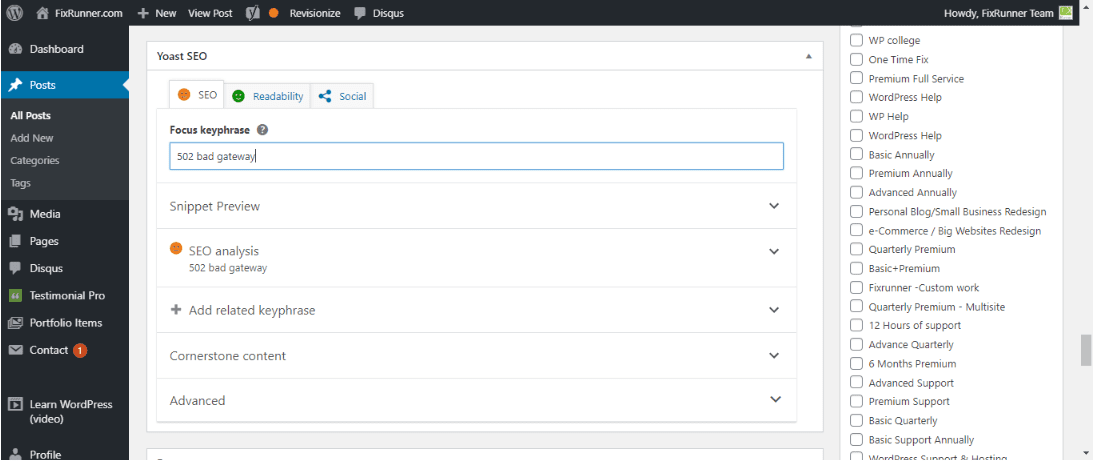Check the Fixrunner -Custom work checkbox
Viewport: 1094px width, 461px height.
click(856, 287)
